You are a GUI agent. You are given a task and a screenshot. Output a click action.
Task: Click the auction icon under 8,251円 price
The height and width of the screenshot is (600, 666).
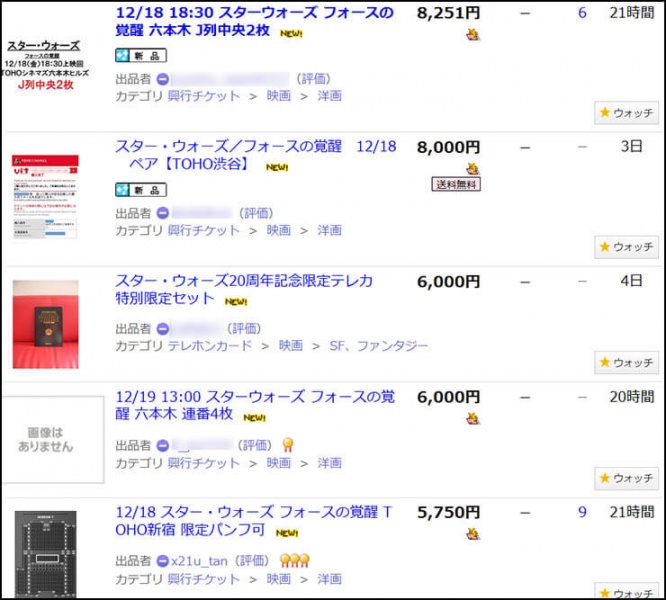click(473, 34)
